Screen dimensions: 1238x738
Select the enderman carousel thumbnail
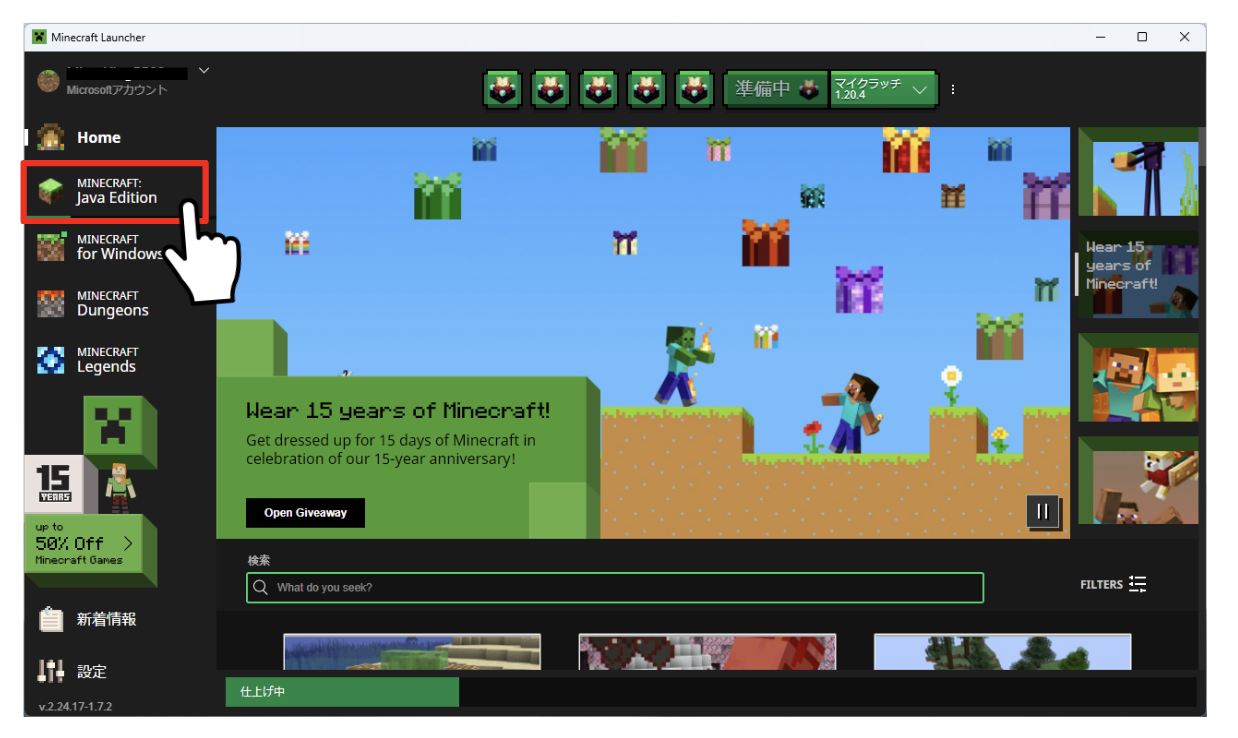coord(1138,172)
